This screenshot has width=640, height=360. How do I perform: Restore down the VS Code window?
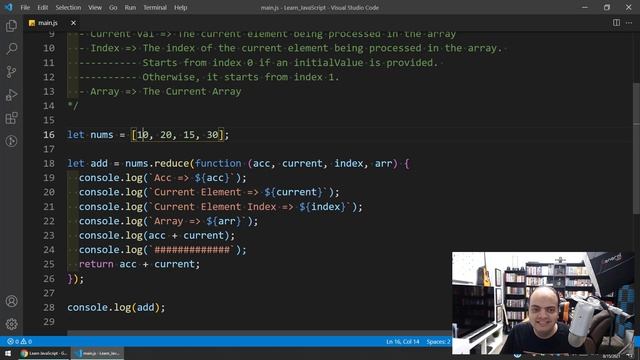[x=607, y=7]
